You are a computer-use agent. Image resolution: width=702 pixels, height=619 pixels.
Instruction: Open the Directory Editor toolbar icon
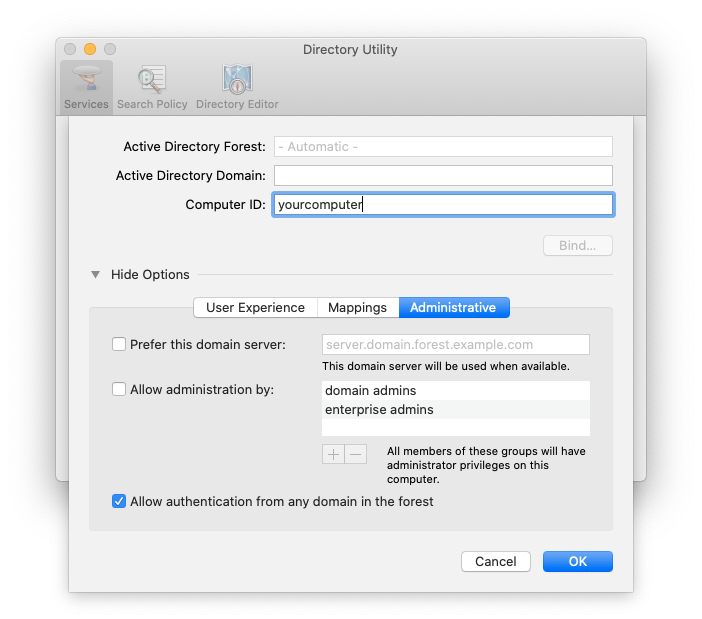click(x=237, y=87)
